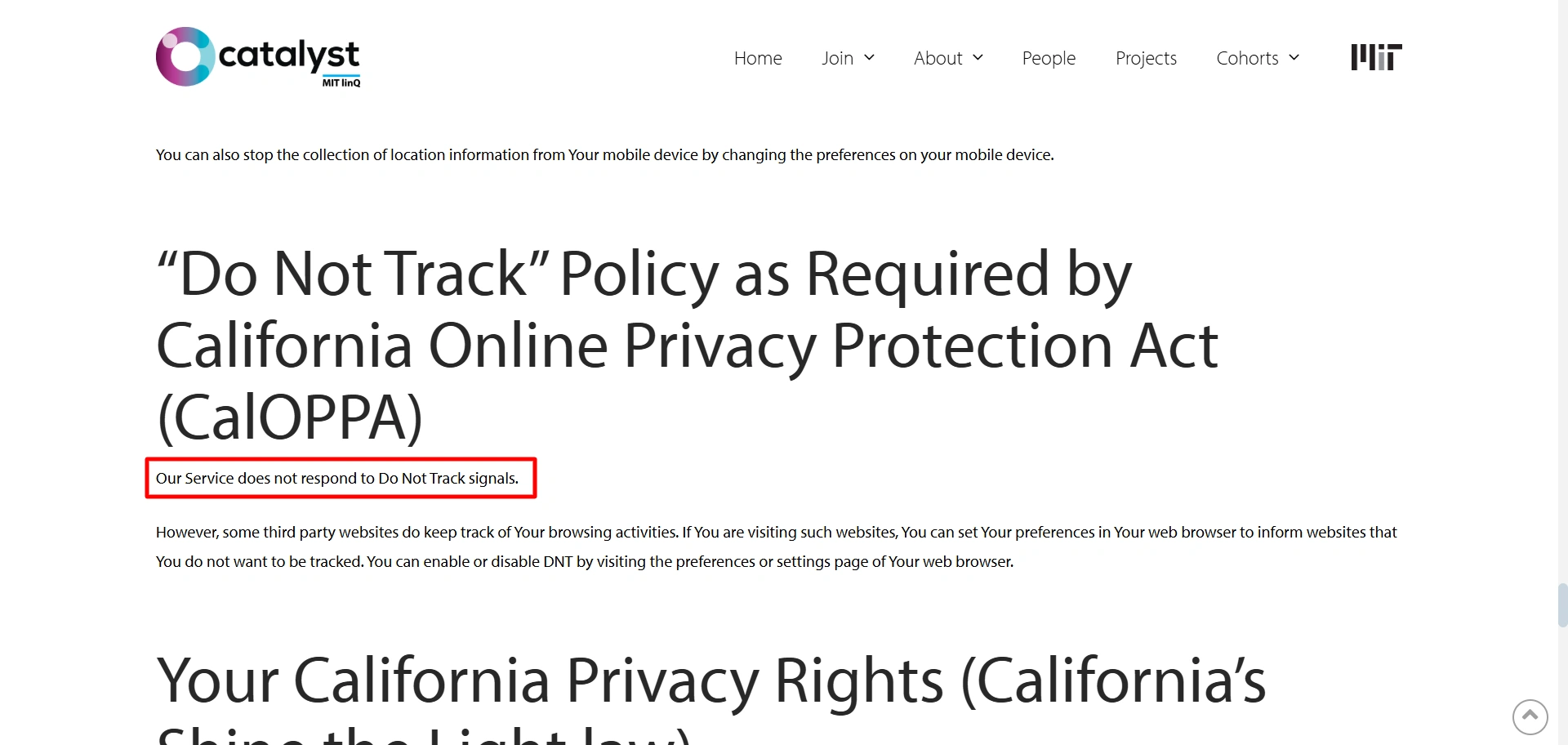Click the "Your California Privacy Rights" heading
Image resolution: width=1568 pixels, height=745 pixels.
(x=710, y=681)
